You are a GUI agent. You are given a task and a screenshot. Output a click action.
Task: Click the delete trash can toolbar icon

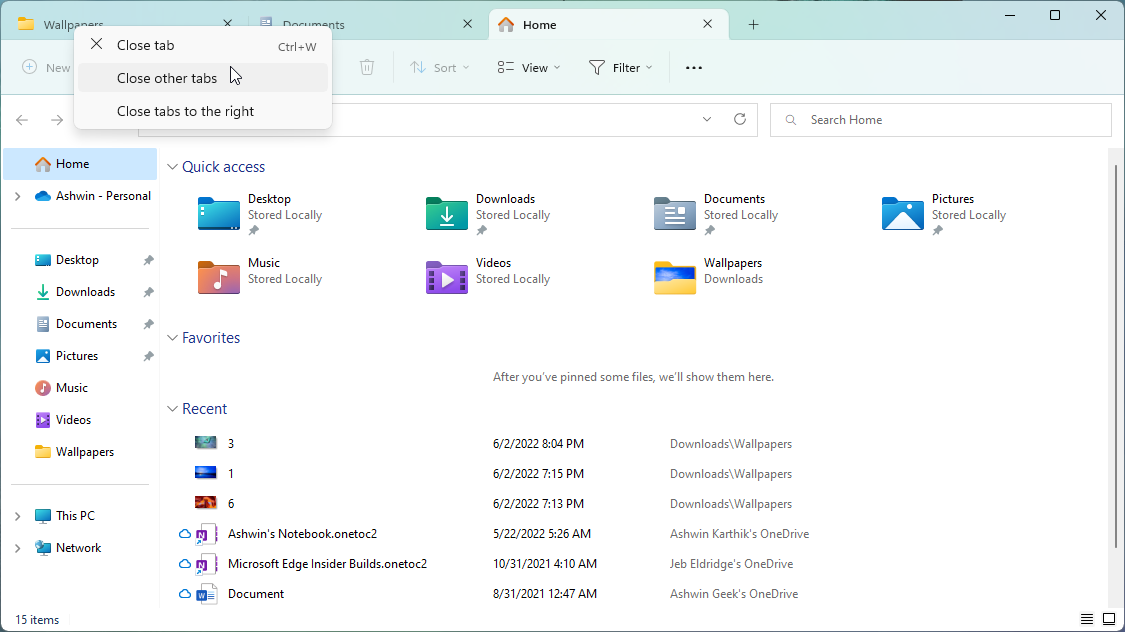point(367,67)
